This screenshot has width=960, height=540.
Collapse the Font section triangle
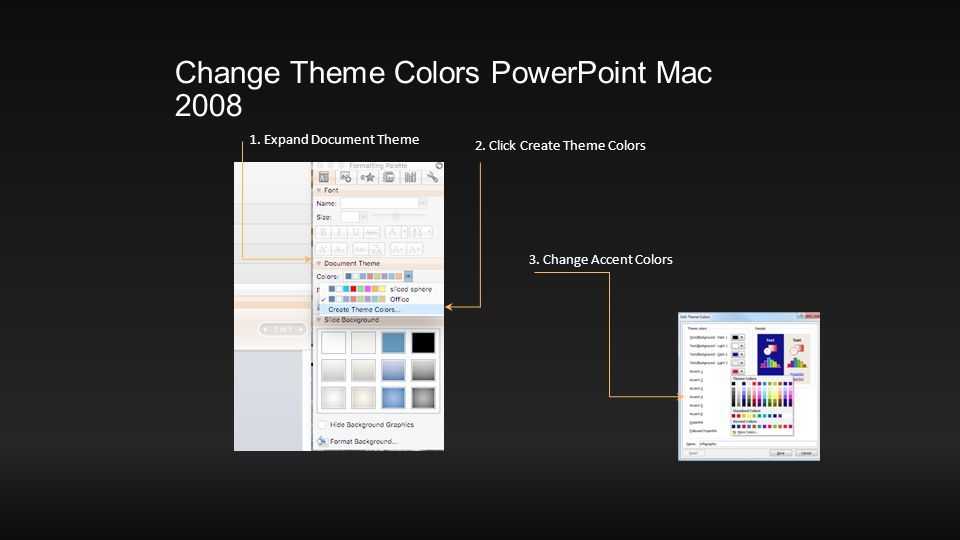point(318,190)
